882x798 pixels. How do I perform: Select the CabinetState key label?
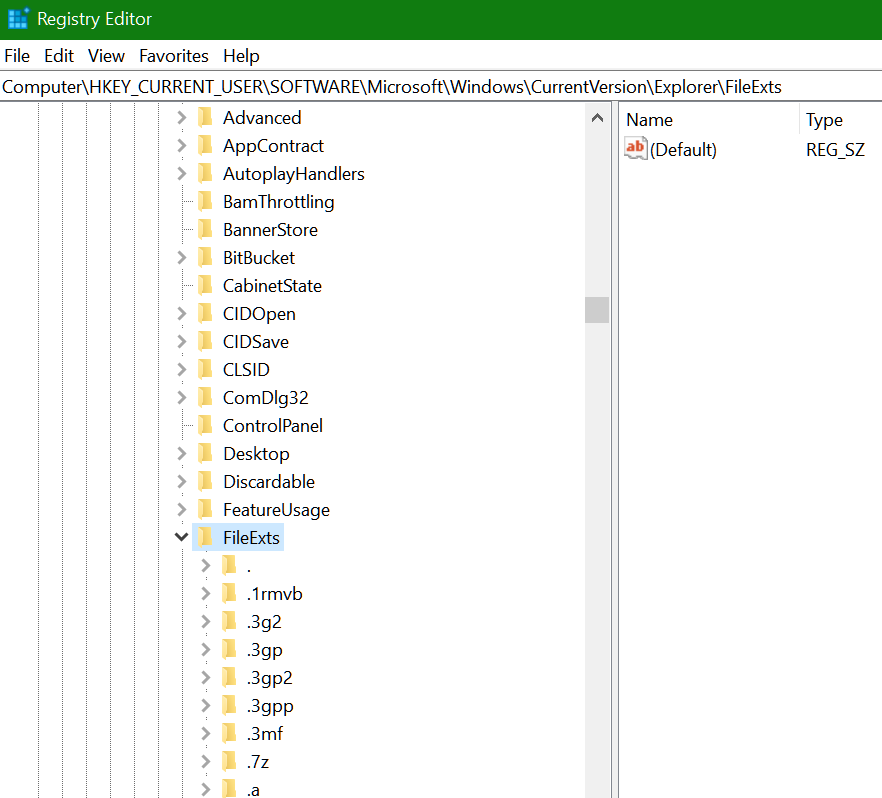click(x=272, y=286)
